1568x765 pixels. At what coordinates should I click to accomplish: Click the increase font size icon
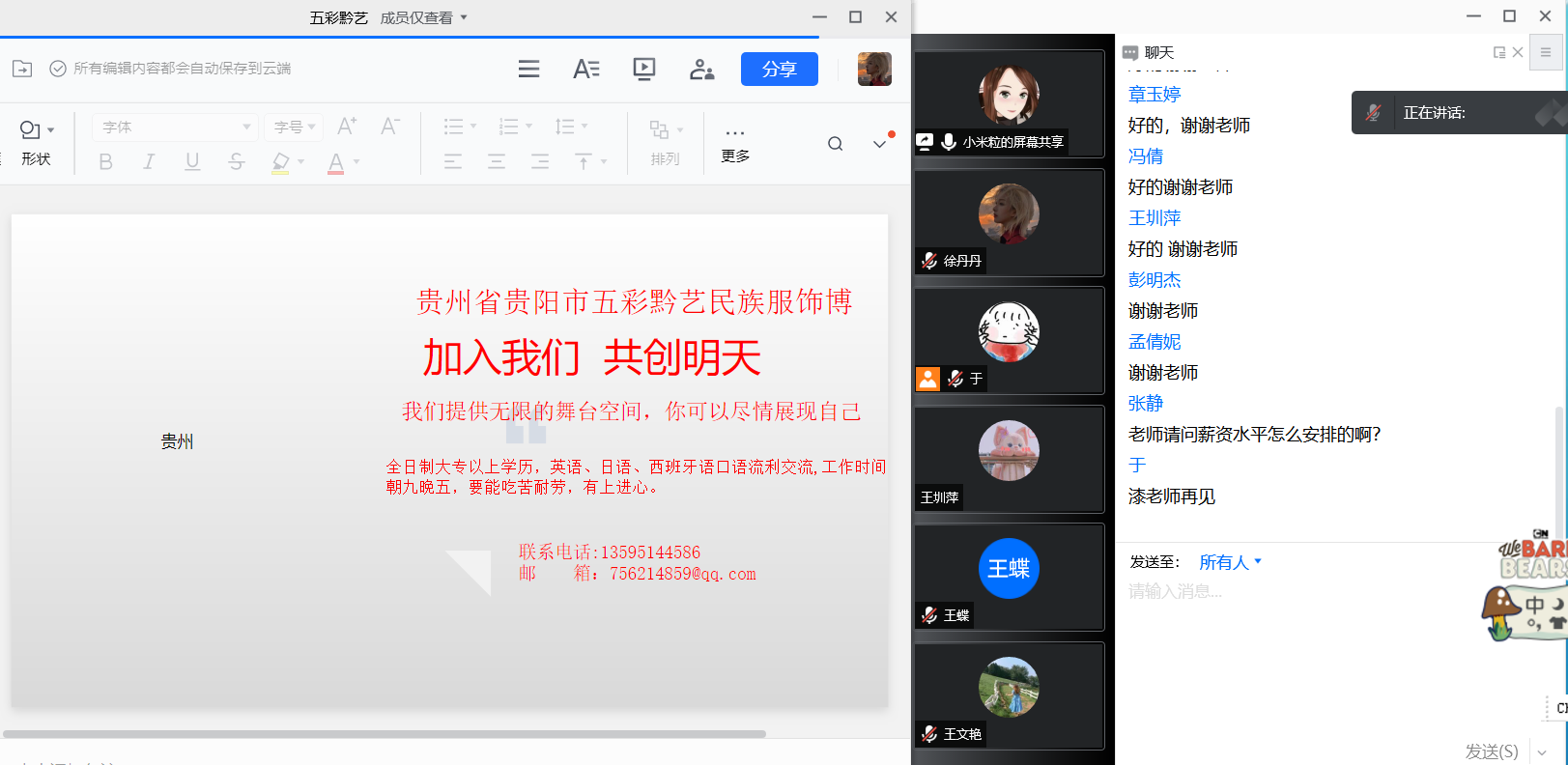point(347,127)
